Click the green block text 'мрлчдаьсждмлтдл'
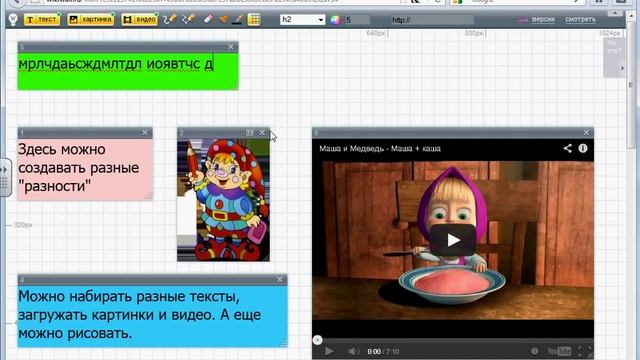Viewport: 640px width, 360px height. coord(80,64)
